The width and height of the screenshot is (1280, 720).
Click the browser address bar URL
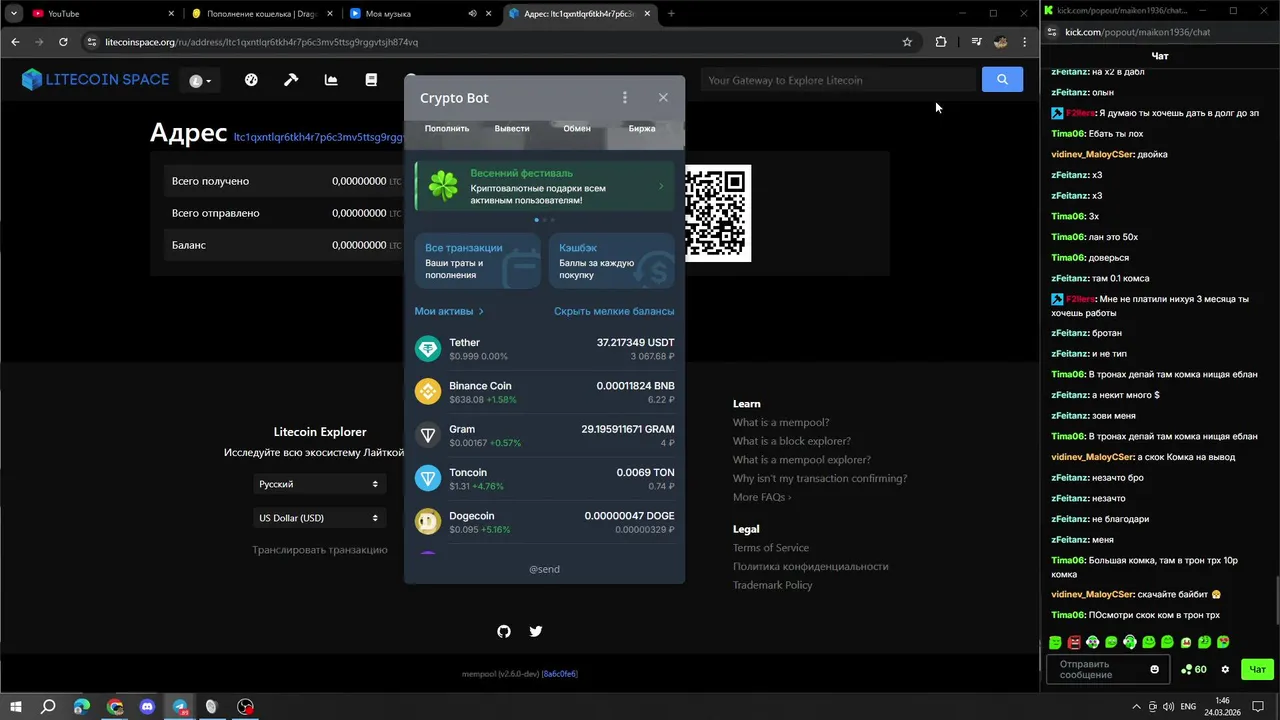pos(261,42)
